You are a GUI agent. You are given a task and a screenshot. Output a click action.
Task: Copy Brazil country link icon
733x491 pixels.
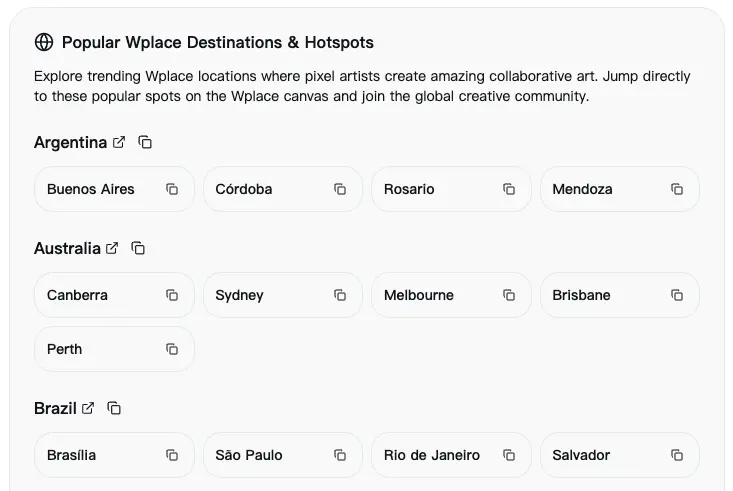tap(114, 408)
